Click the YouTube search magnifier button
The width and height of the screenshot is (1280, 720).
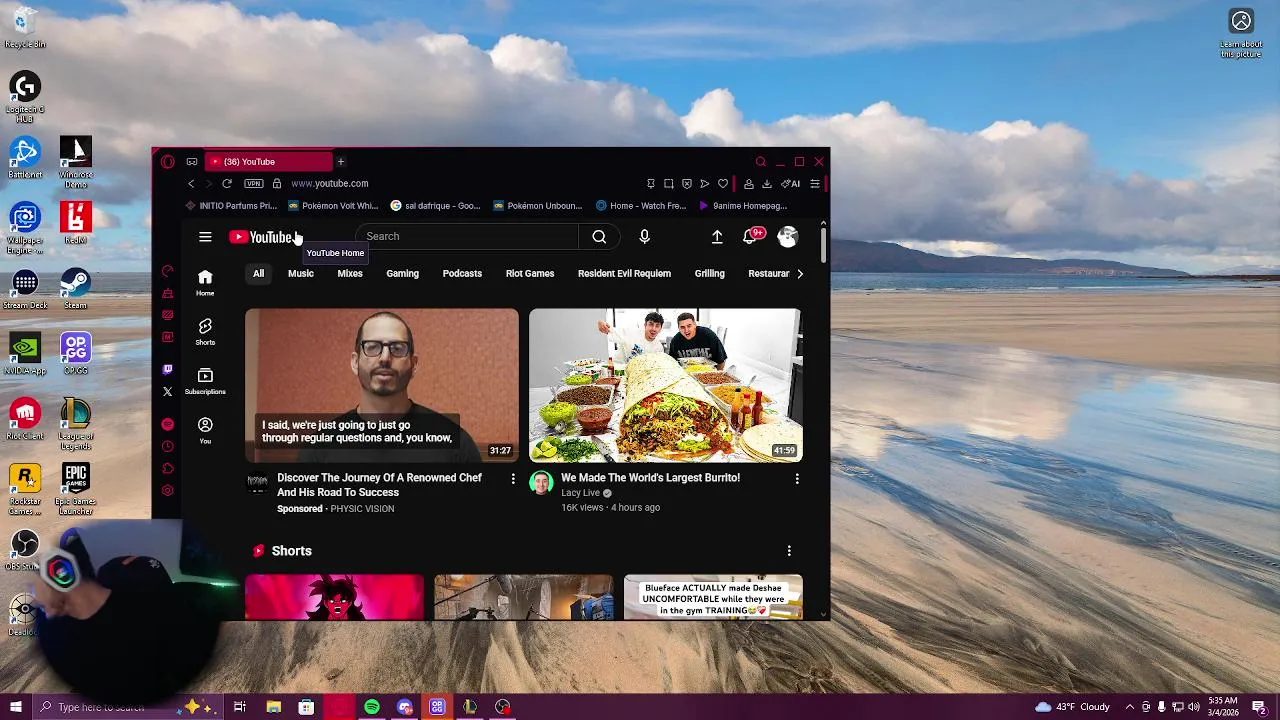coord(599,237)
